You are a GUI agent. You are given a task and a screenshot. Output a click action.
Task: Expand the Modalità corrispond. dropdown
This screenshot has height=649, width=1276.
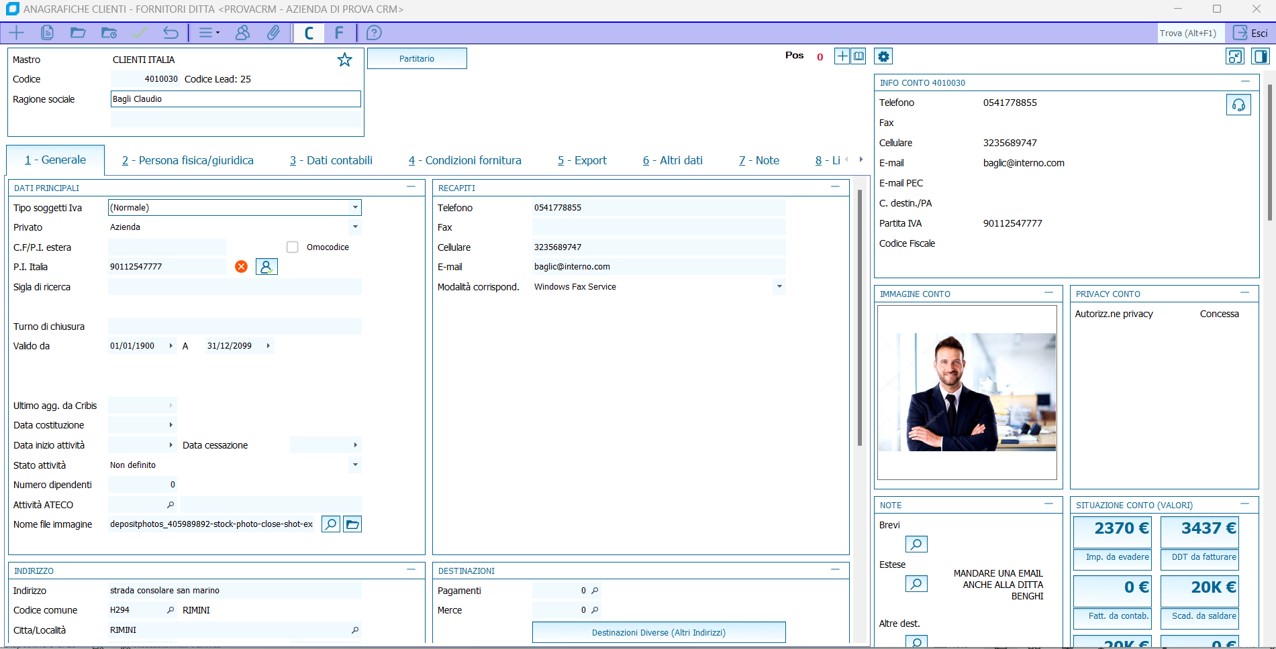(x=779, y=287)
